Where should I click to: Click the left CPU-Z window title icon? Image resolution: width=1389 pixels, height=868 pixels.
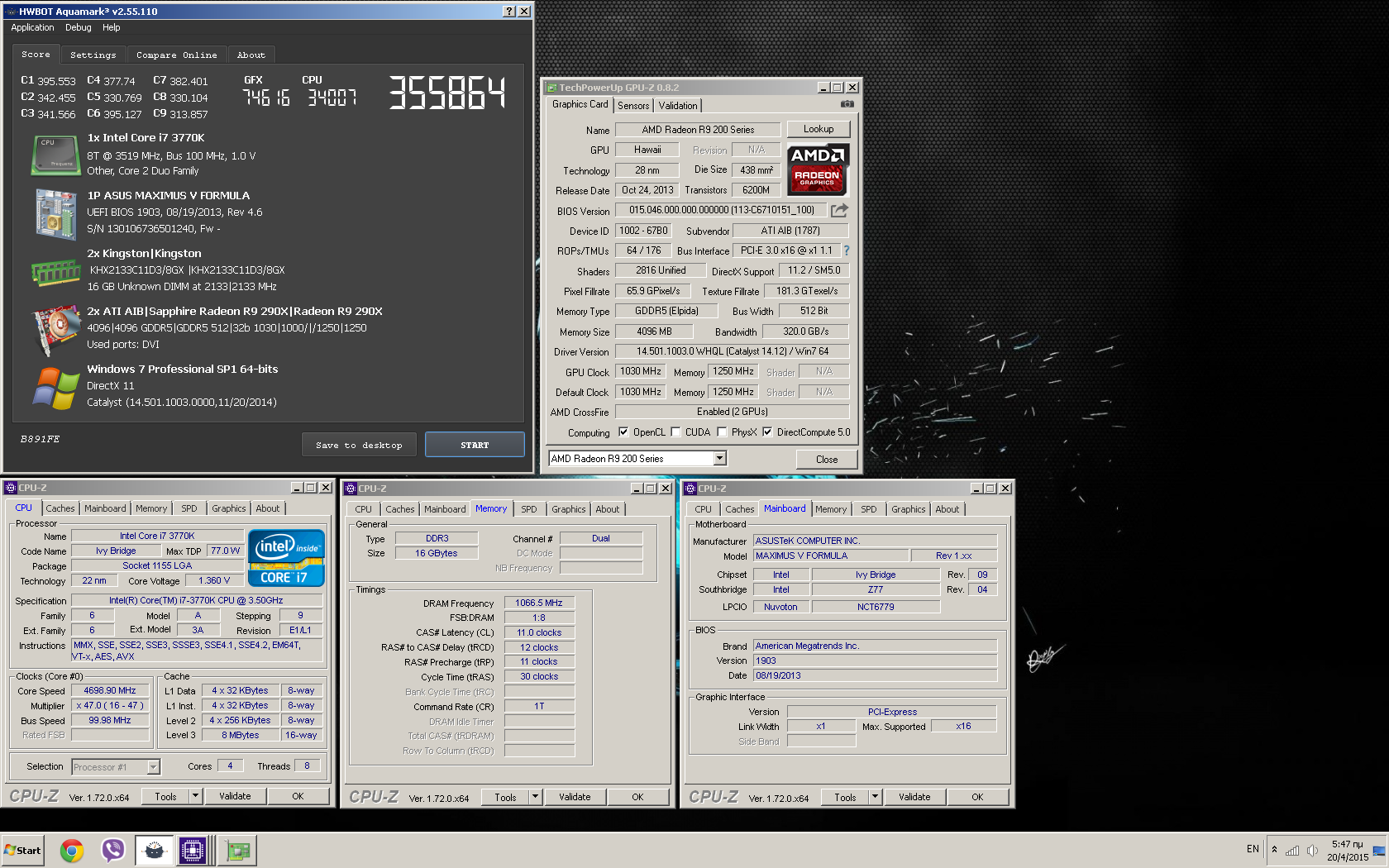pos(11,488)
